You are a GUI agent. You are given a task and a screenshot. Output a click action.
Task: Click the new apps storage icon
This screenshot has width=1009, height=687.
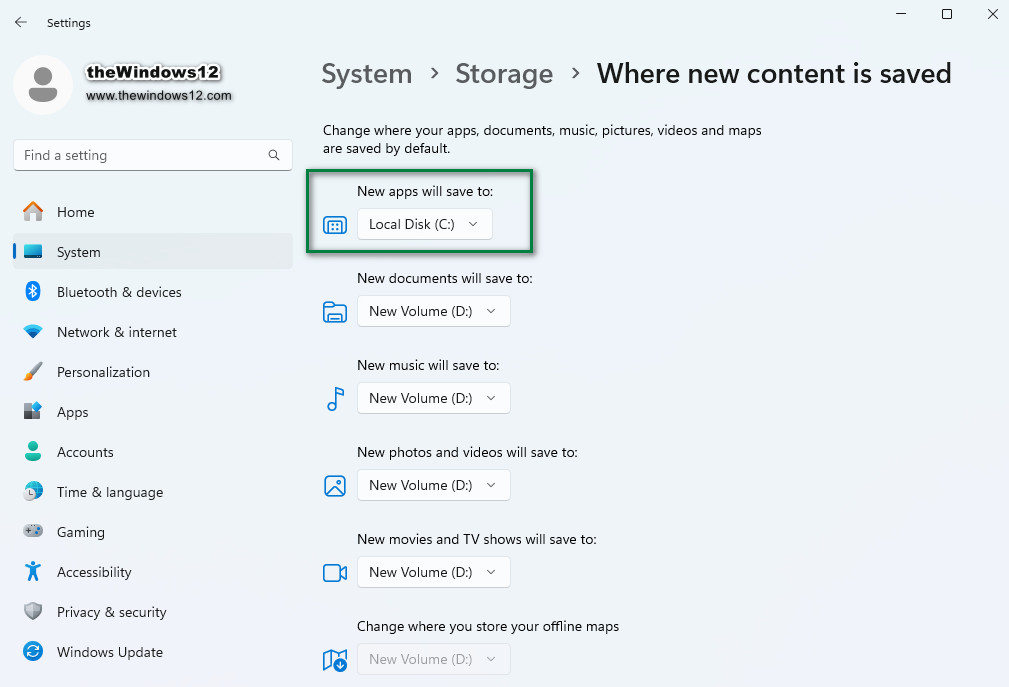pos(335,225)
